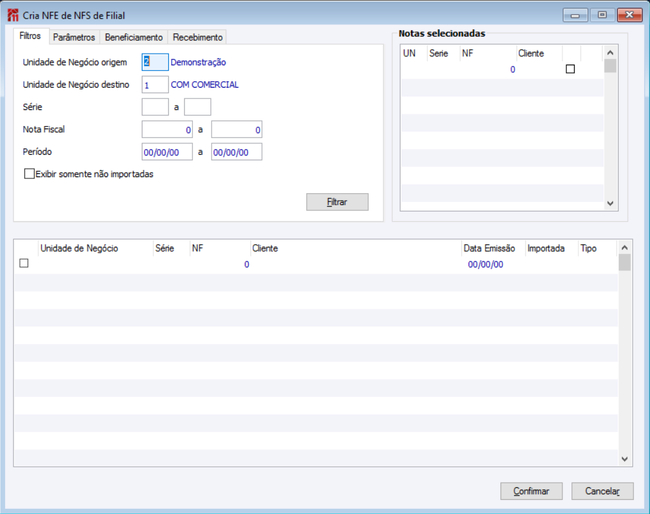Viewport: 650px width, 514px height.
Task: Tick the checkbox in Notas selecionadas row
Action: [570, 69]
